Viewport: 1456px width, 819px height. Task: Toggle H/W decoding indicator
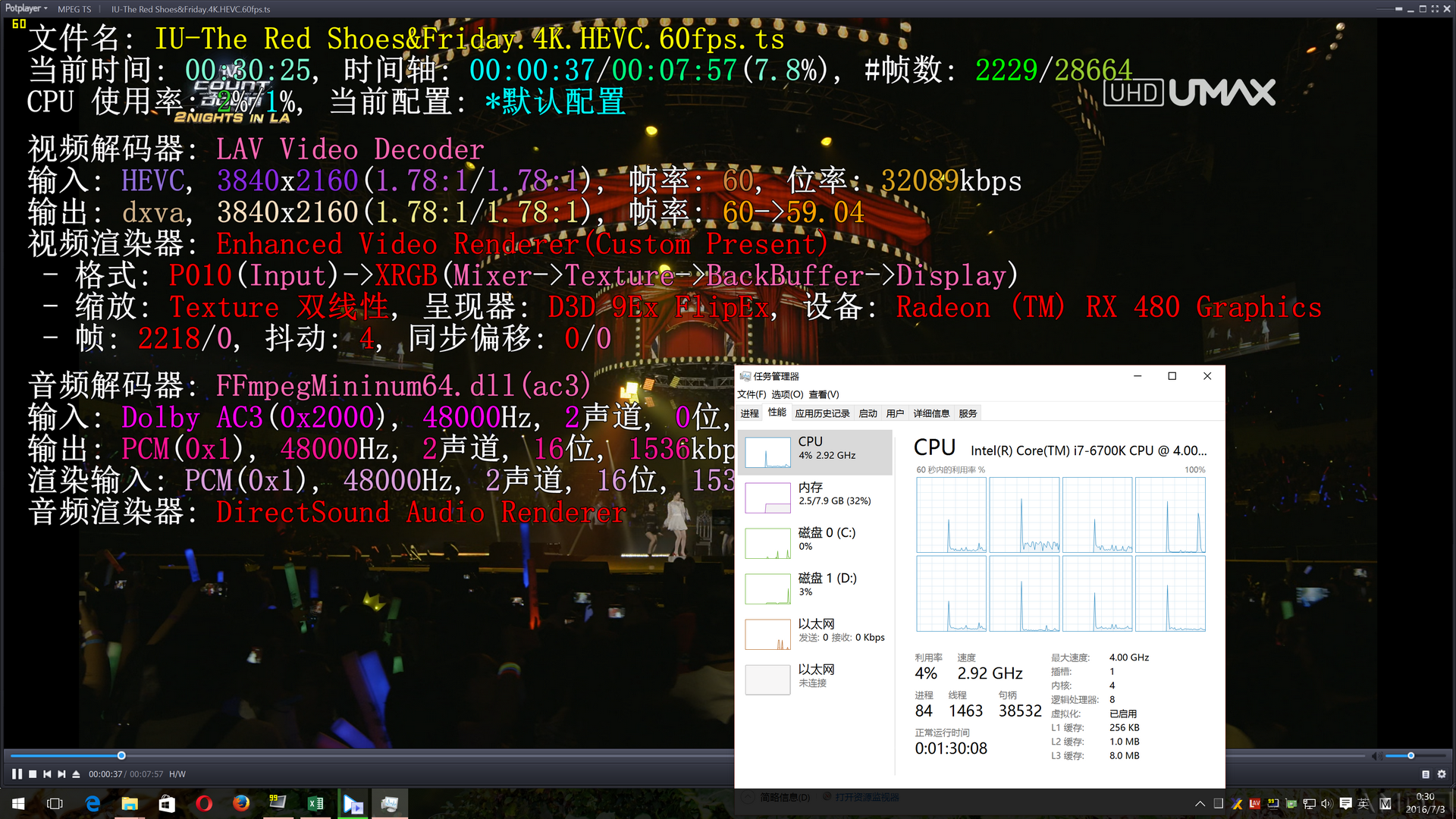pyautogui.click(x=177, y=774)
